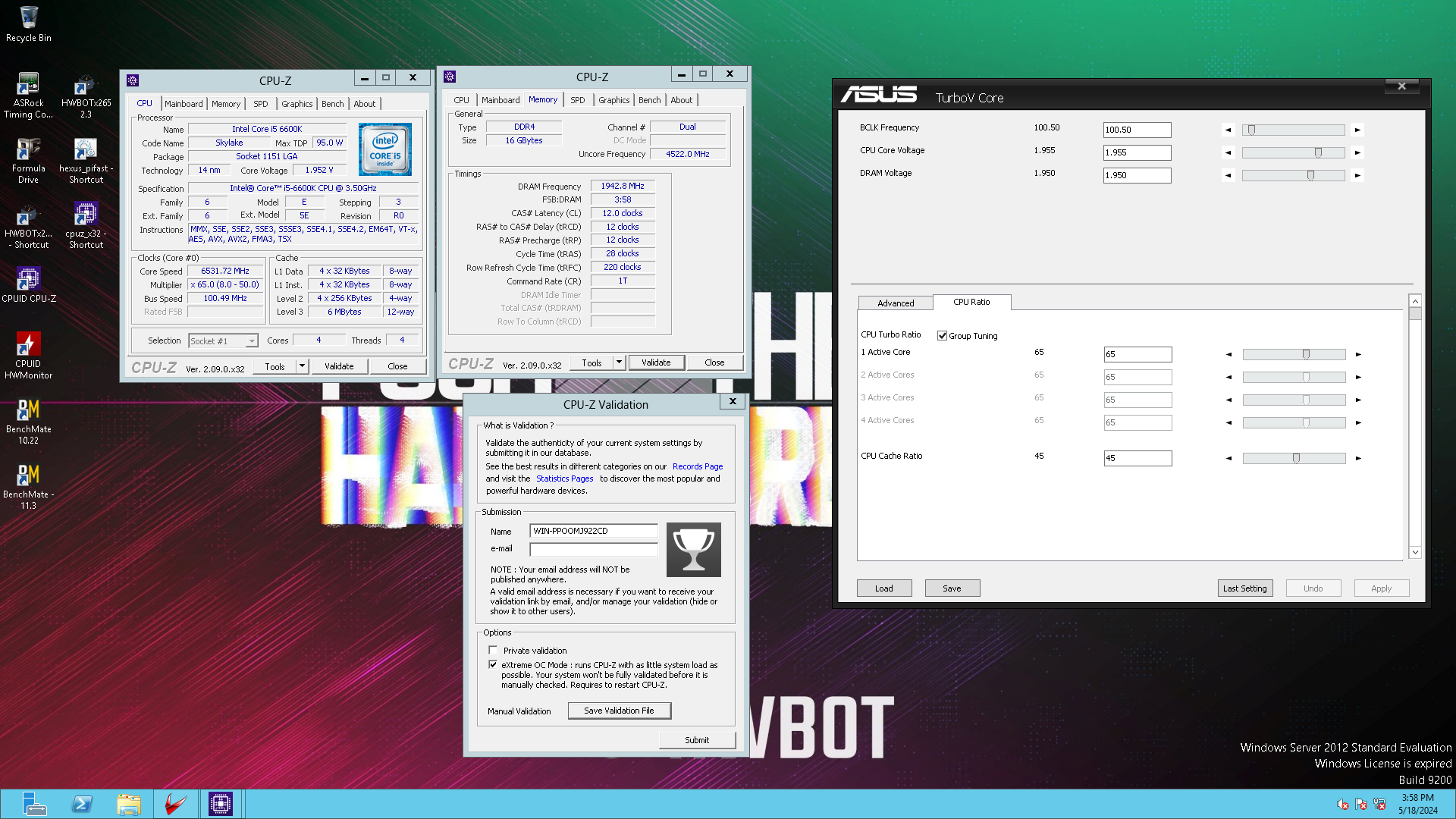The width and height of the screenshot is (1456, 819).
Task: Expand Tools dropdown arrow in CPU-Z Memory window
Action: point(619,362)
